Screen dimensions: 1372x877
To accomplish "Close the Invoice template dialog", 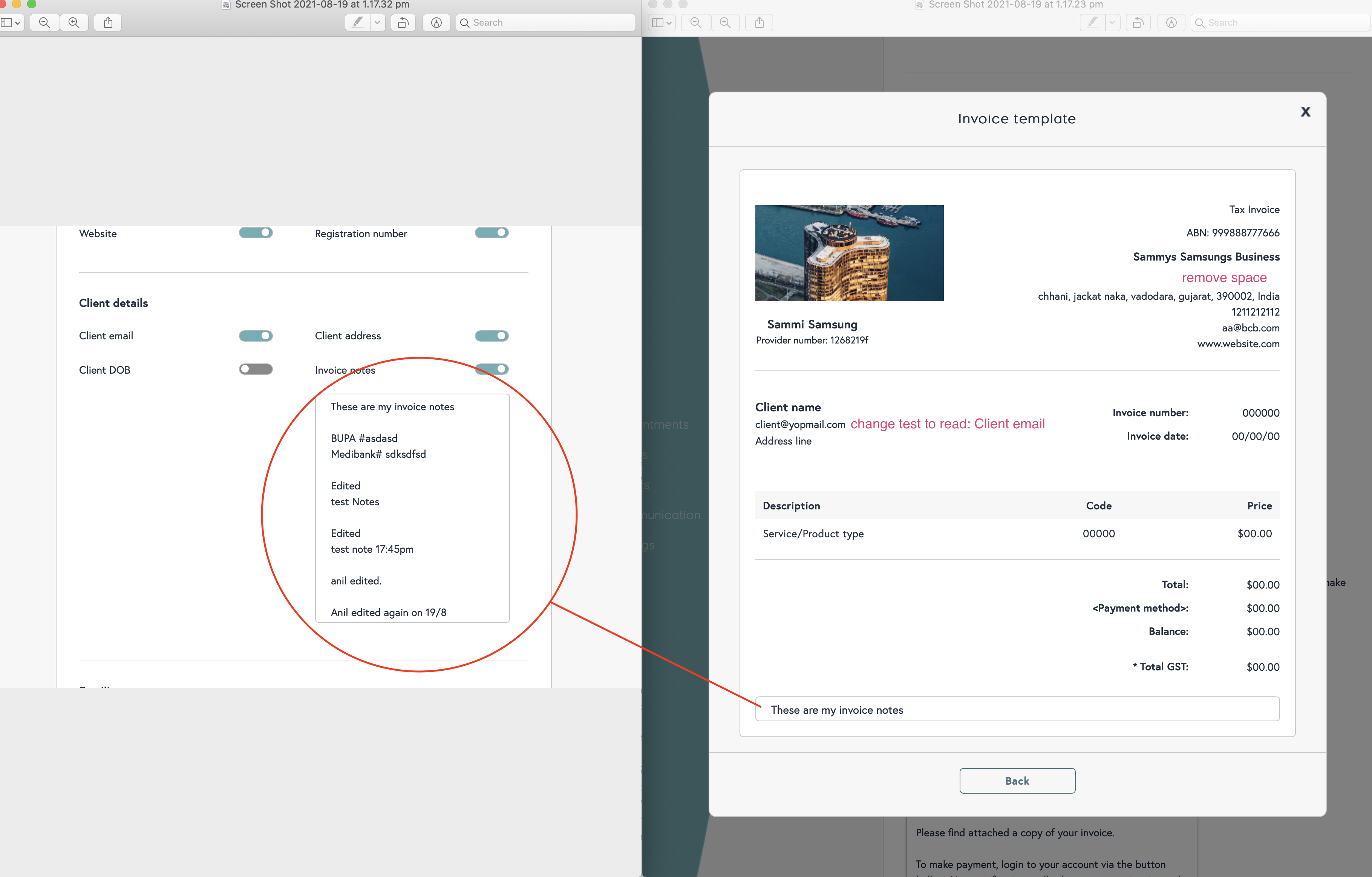I will click(x=1305, y=112).
